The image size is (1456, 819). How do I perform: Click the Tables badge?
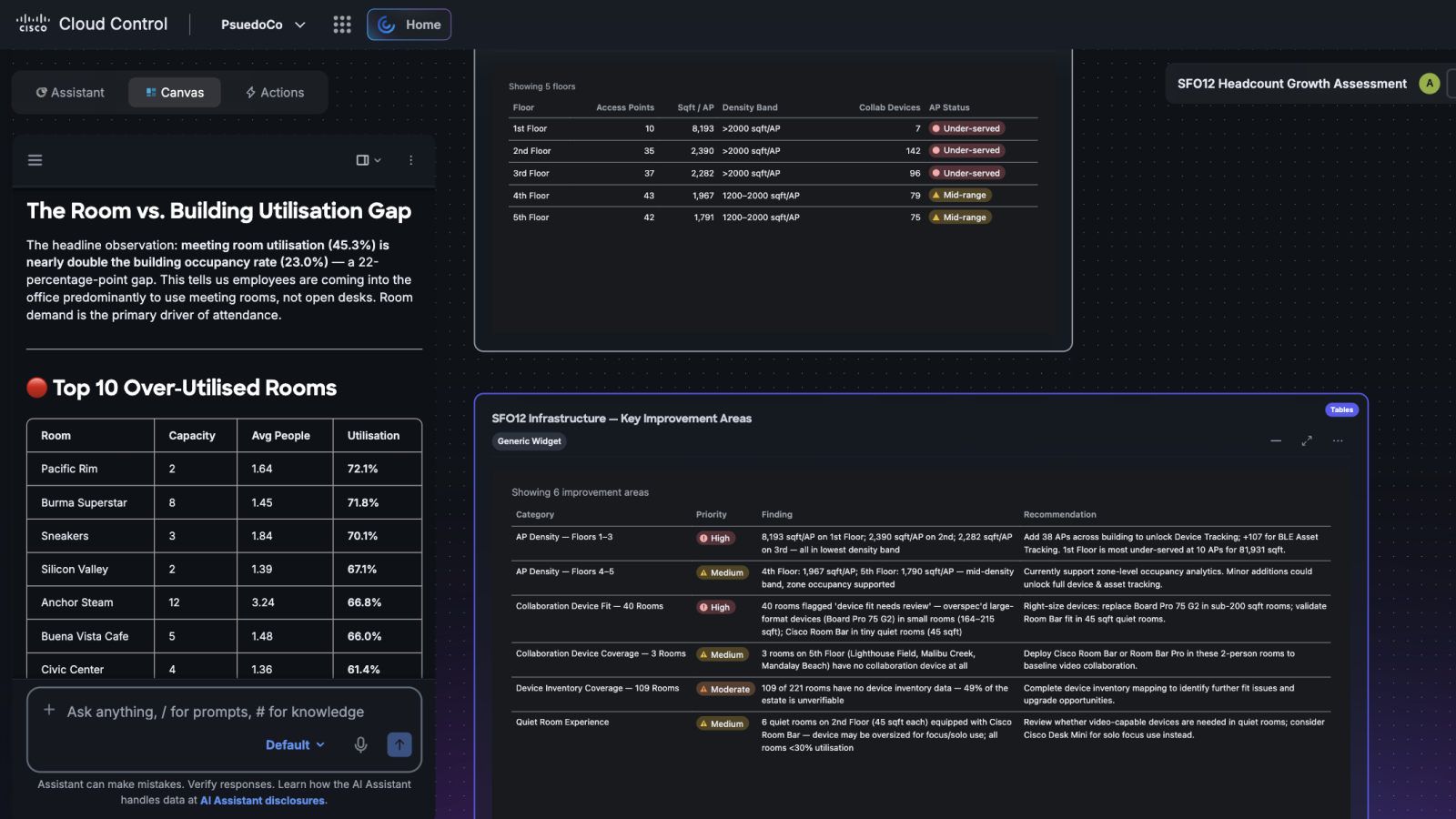pos(1341,409)
